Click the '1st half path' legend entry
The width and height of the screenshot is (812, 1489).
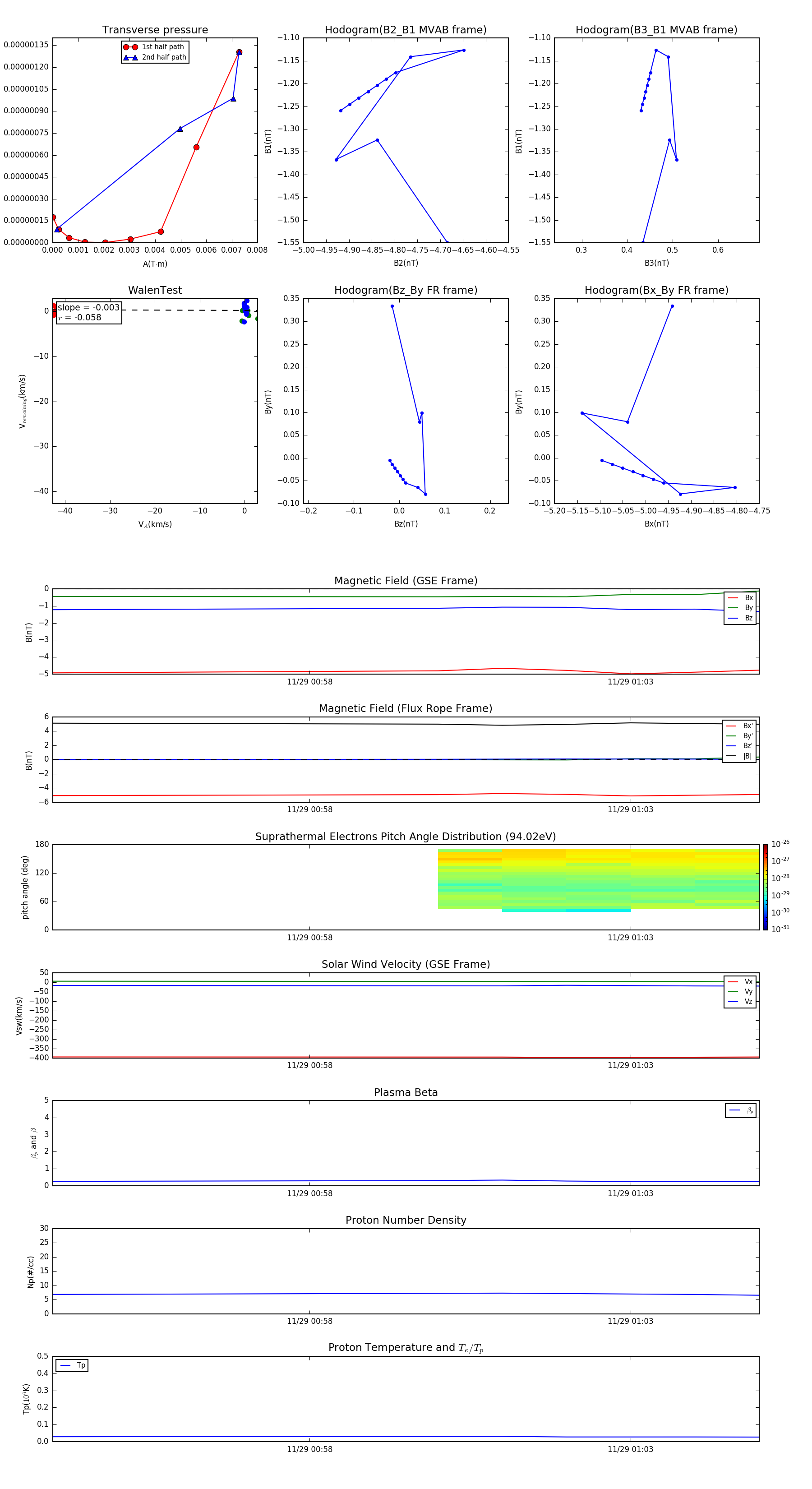pos(154,47)
